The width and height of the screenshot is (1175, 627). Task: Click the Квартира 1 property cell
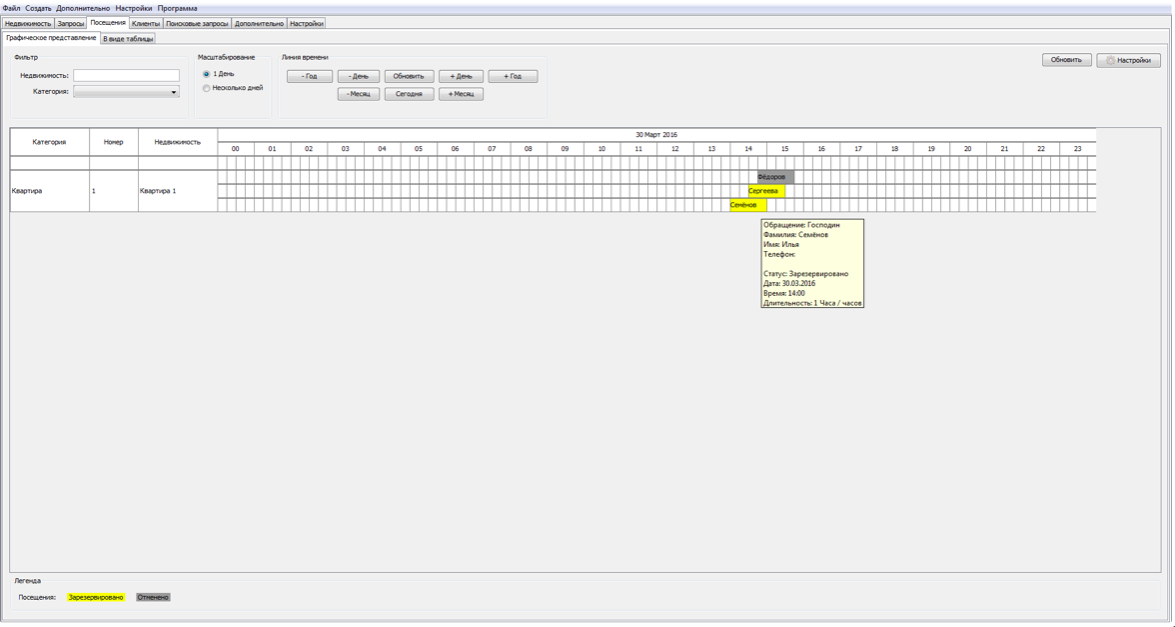pos(178,191)
